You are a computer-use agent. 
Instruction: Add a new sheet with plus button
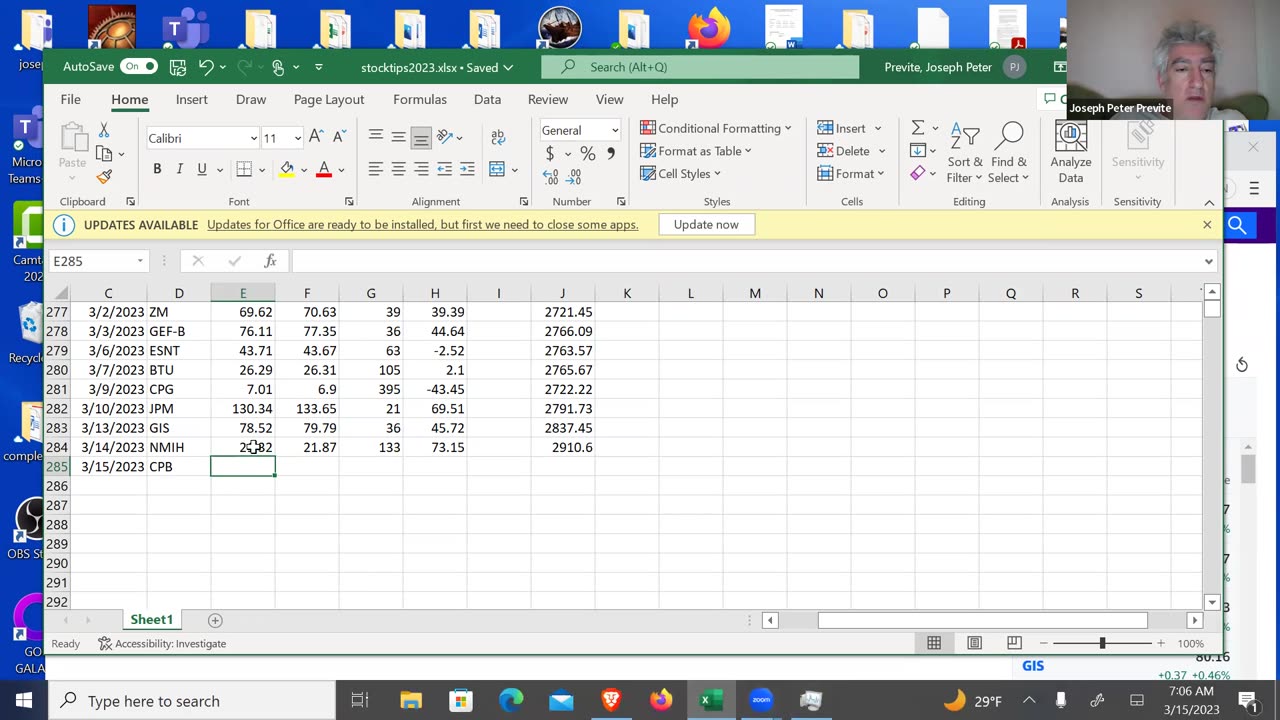click(x=215, y=620)
